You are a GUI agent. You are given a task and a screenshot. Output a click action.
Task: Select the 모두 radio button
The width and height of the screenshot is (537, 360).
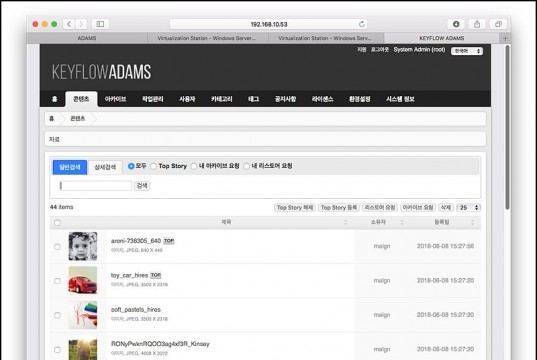tap(131, 166)
